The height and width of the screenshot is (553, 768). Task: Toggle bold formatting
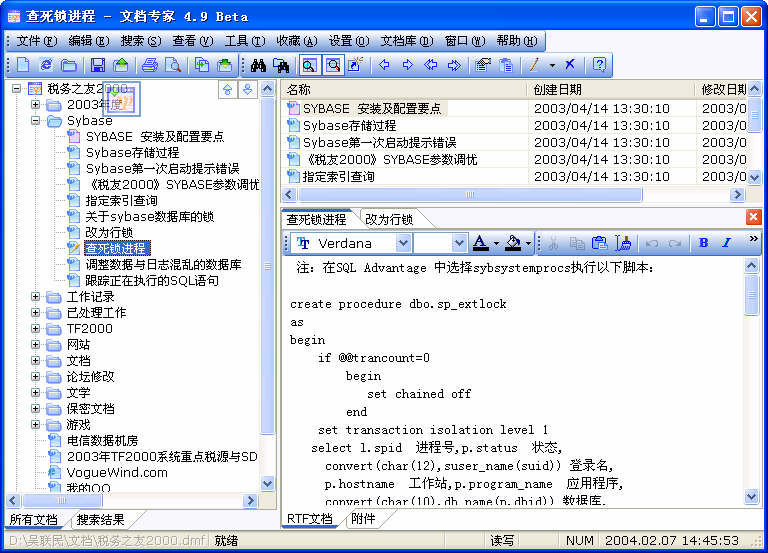[x=703, y=243]
